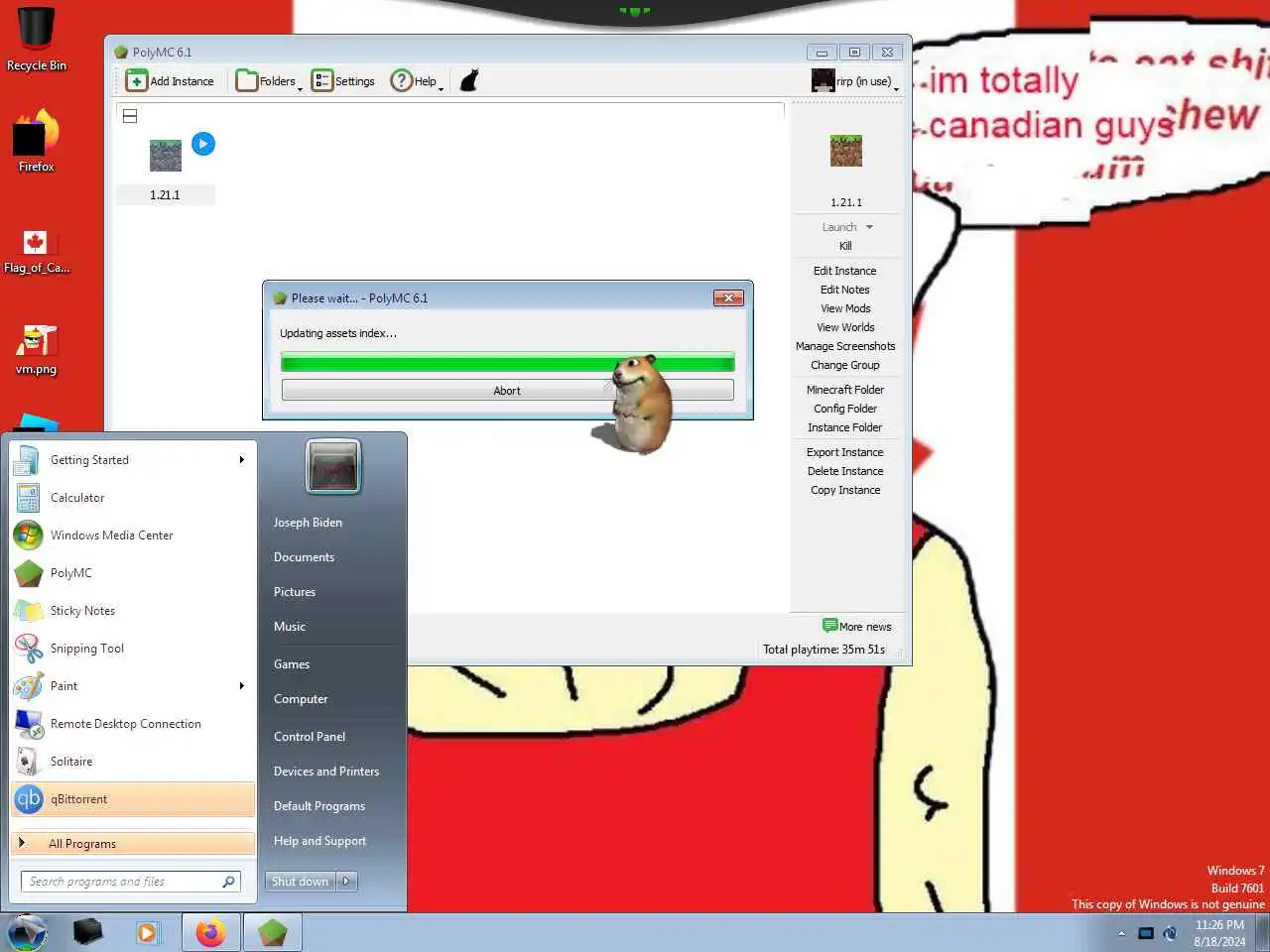The width and height of the screenshot is (1270, 952).
Task: Open Getting Started in the Start menu
Action: coord(131,460)
